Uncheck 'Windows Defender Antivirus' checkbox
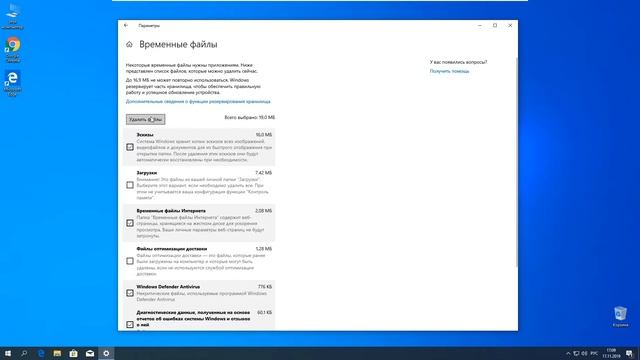640x360 pixels. (130, 293)
